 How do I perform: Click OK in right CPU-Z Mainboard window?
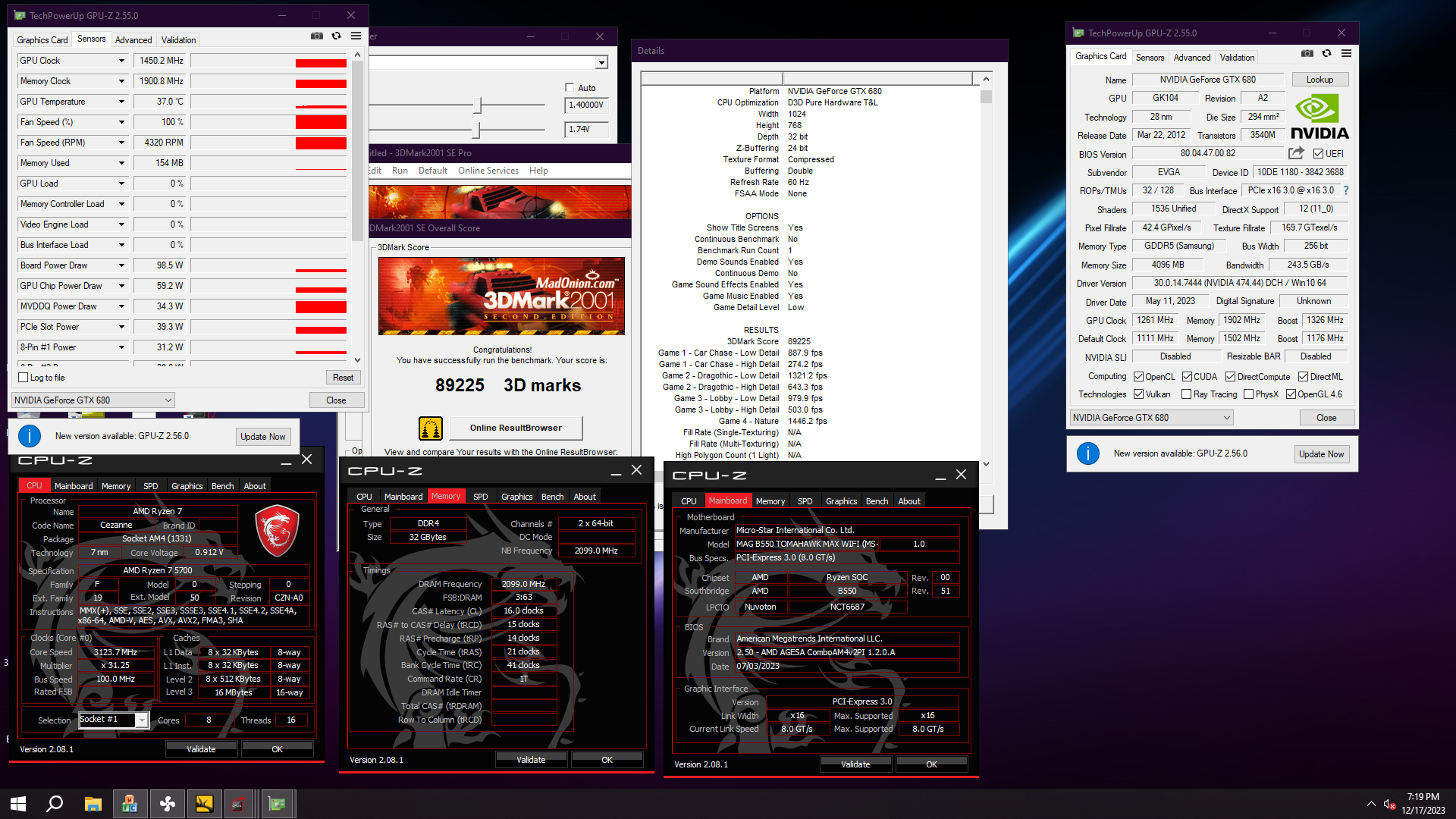pyautogui.click(x=931, y=764)
